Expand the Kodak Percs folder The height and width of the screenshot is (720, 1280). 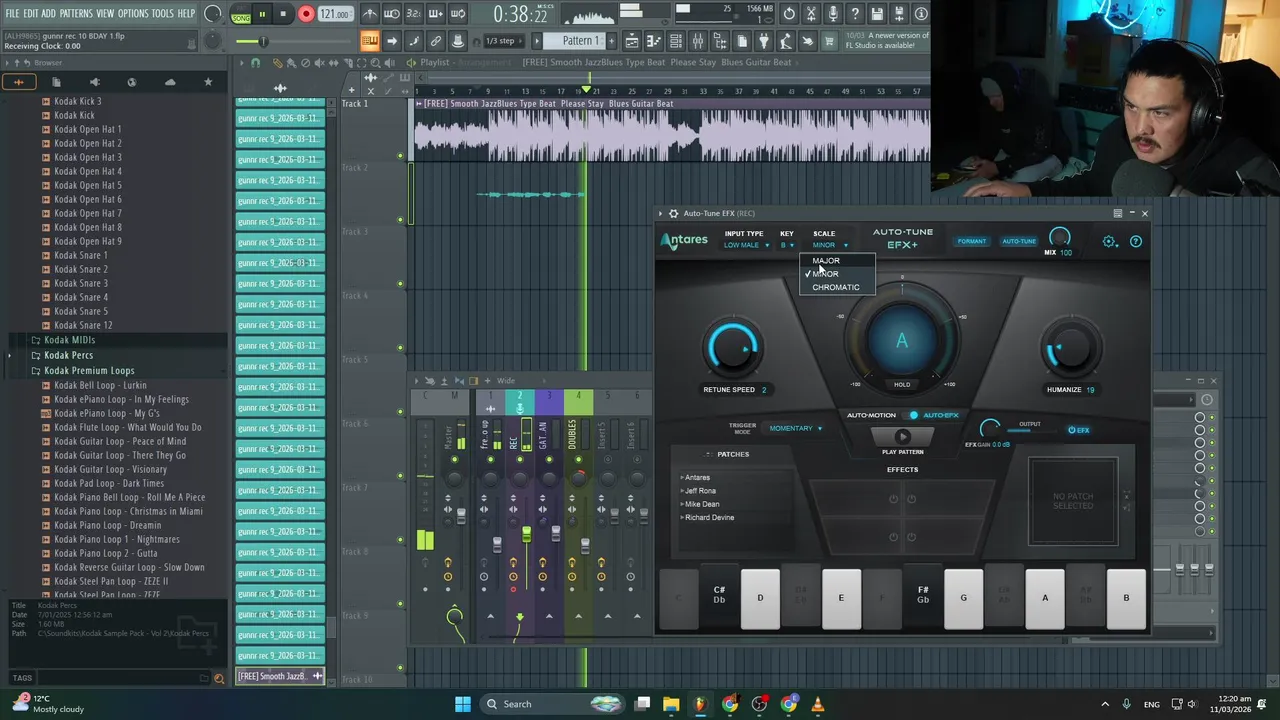(68, 355)
